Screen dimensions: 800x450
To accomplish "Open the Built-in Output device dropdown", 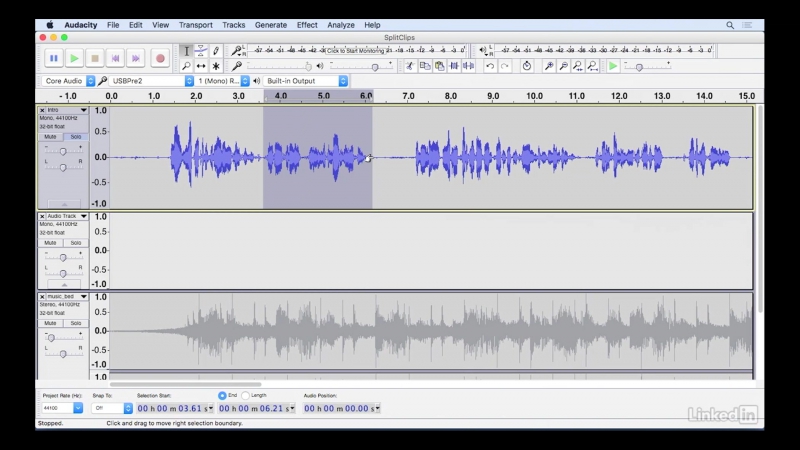I will pyautogui.click(x=306, y=81).
